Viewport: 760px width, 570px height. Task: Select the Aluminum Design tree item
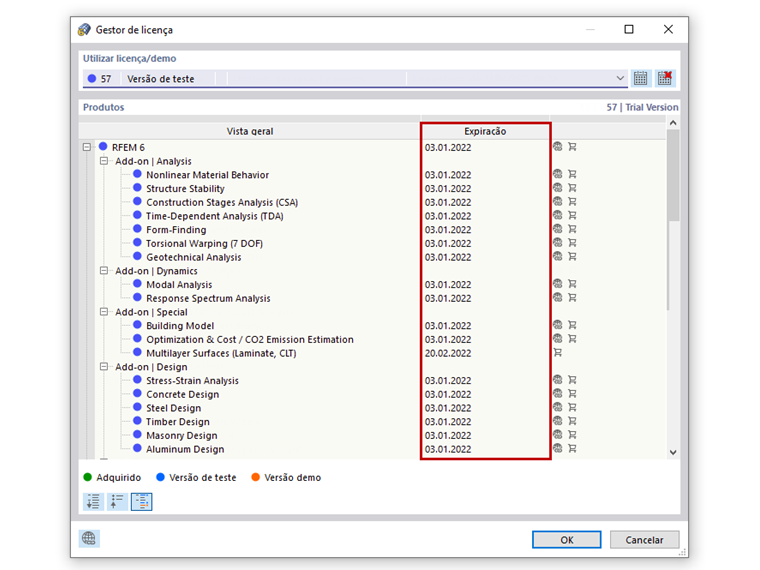point(185,449)
